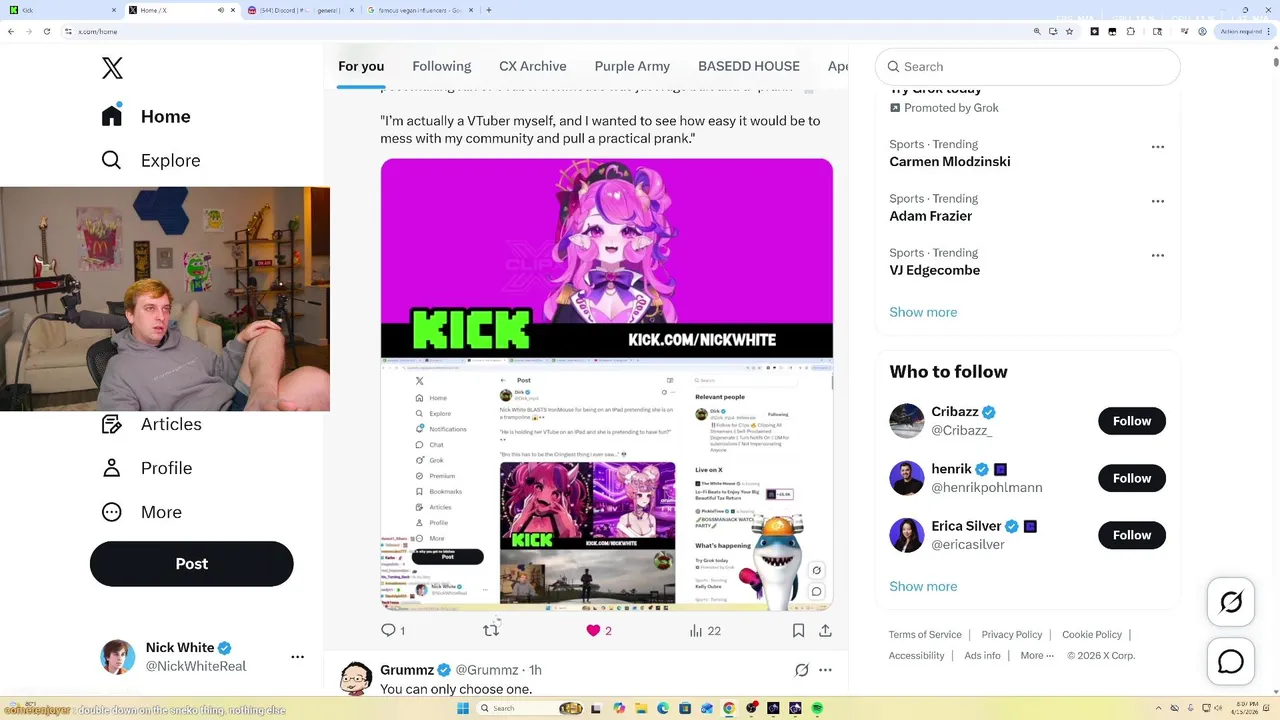Open Grummz avatar in feed
Viewport: 1280px width, 720px height.
(x=356, y=679)
